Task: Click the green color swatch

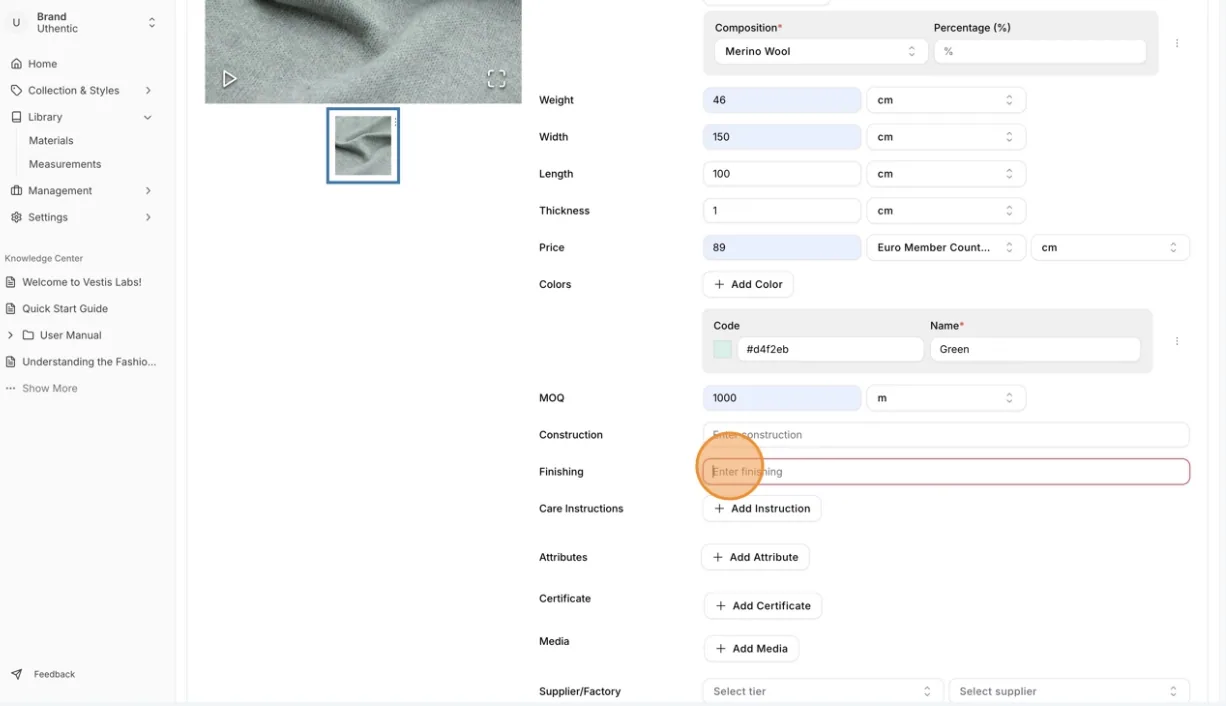Action: click(722, 350)
